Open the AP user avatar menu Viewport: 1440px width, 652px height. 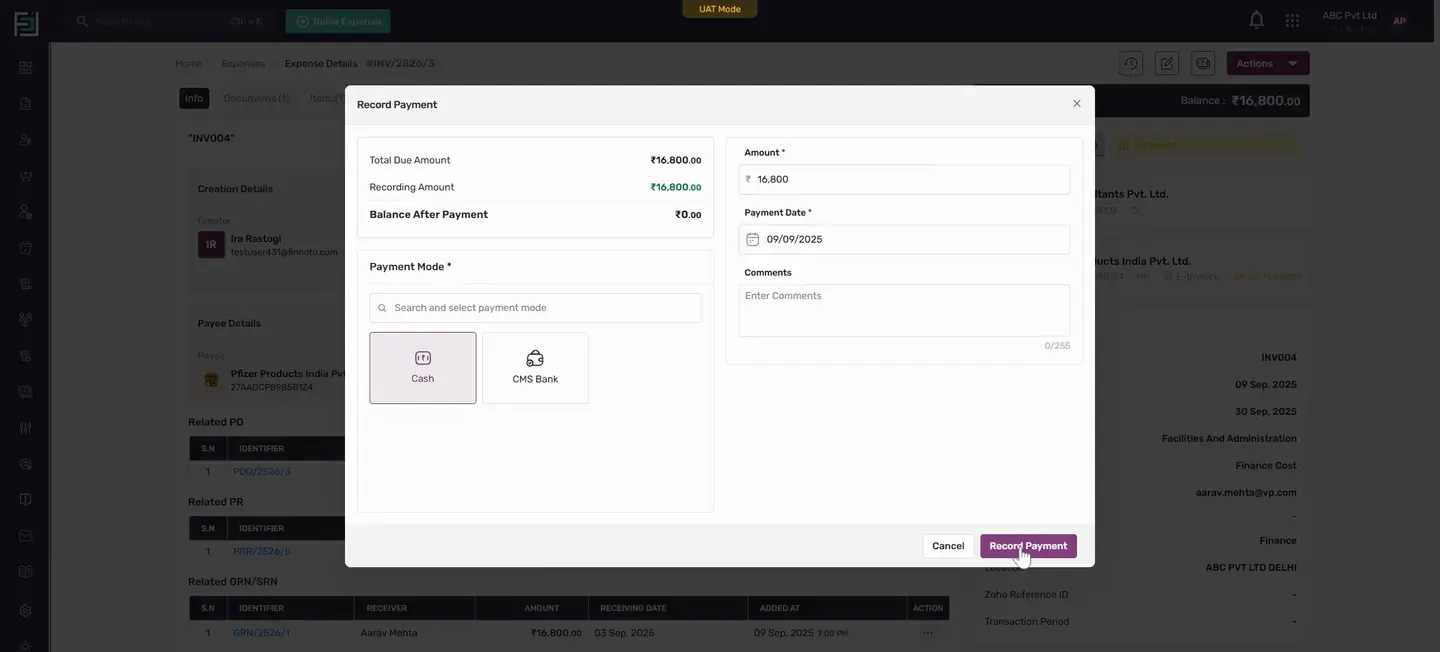pyautogui.click(x=1399, y=21)
